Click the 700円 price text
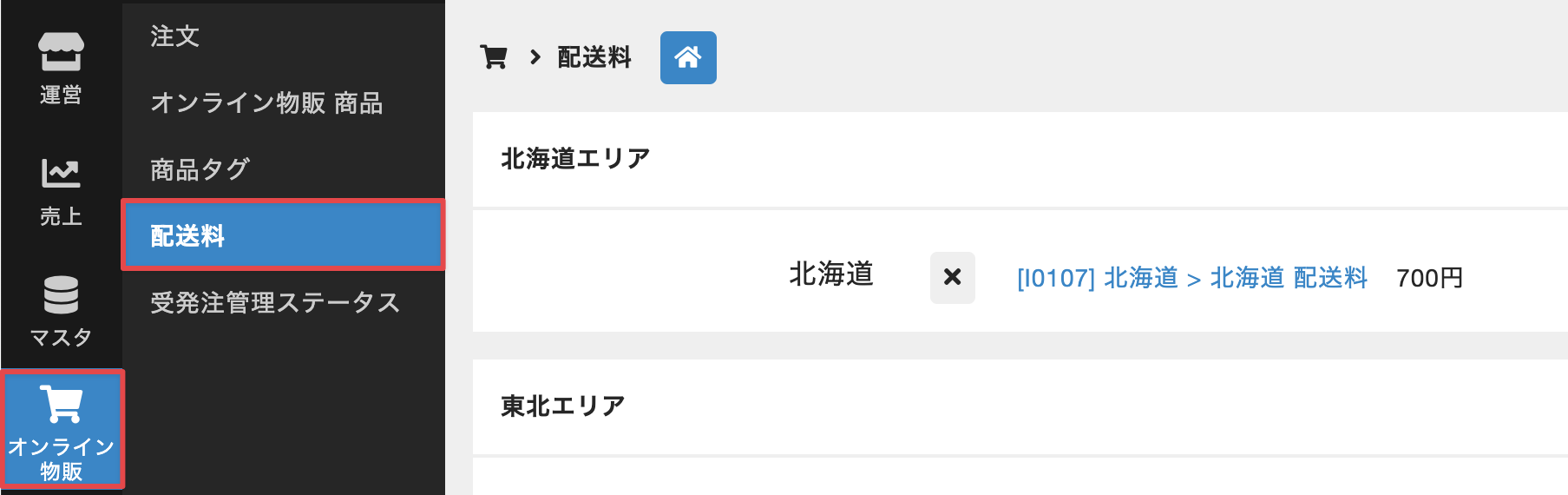Viewport: 1568px width, 495px height. tap(1429, 278)
